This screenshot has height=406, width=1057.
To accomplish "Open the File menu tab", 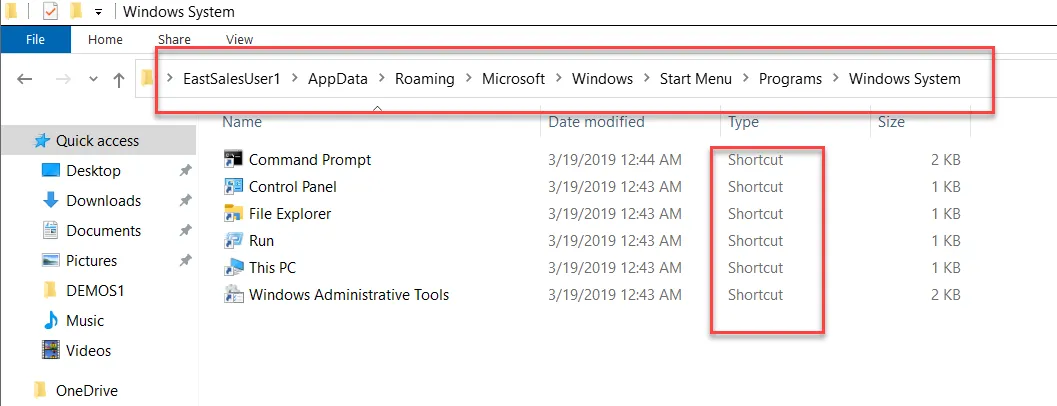I will pos(35,40).
